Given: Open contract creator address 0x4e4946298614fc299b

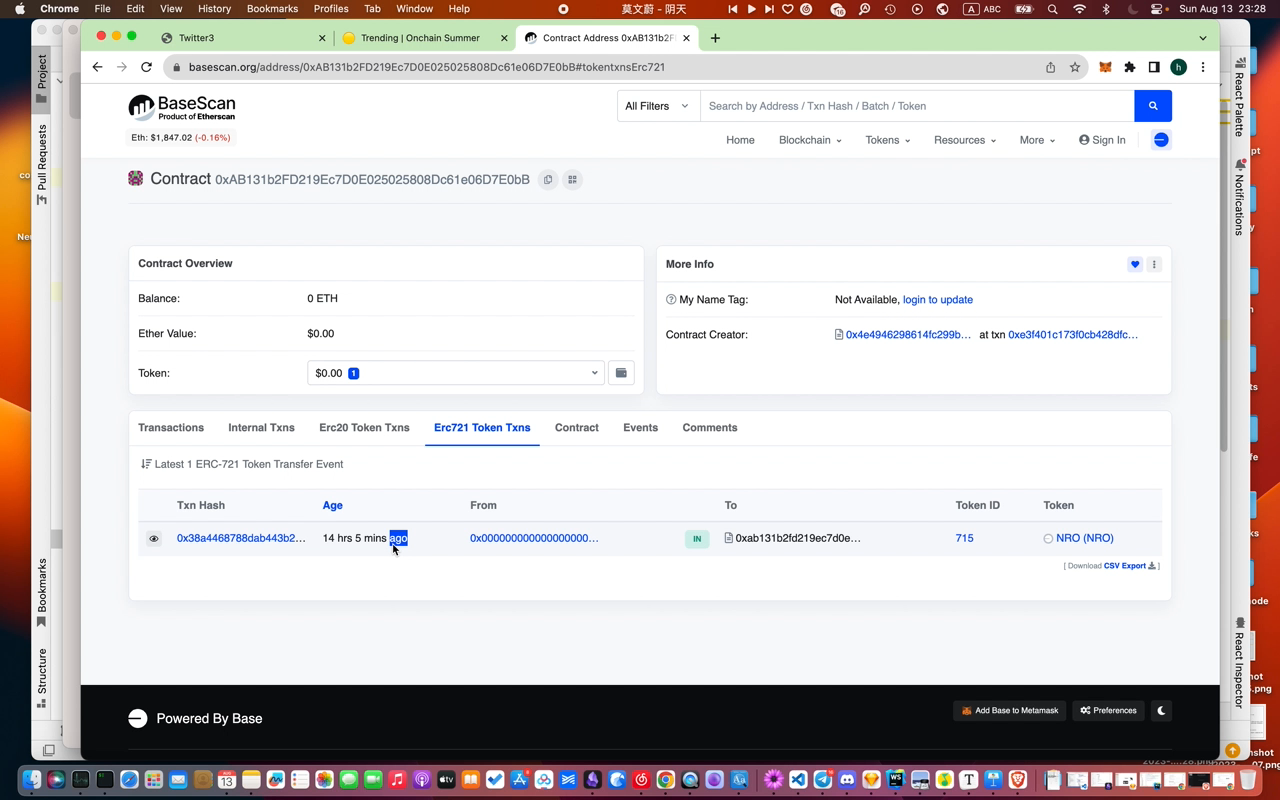Looking at the screenshot, I should coord(908,335).
